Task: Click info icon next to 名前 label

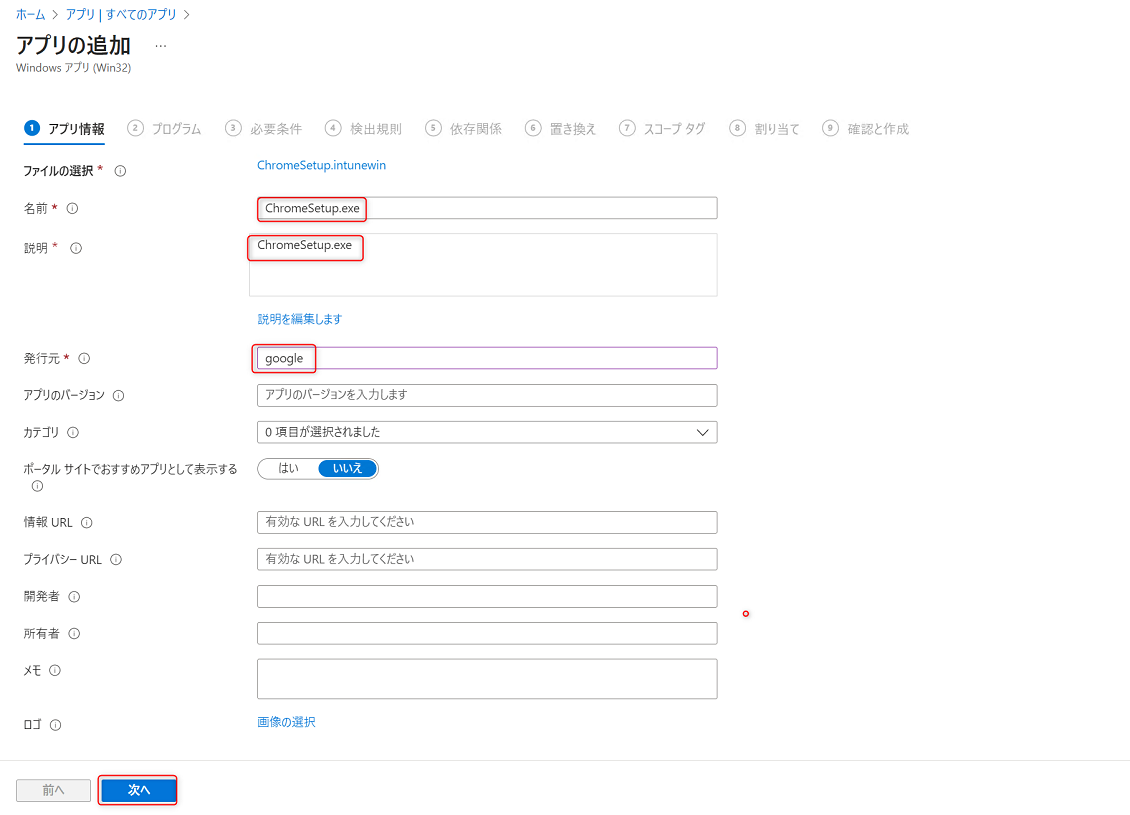Action: (72, 209)
